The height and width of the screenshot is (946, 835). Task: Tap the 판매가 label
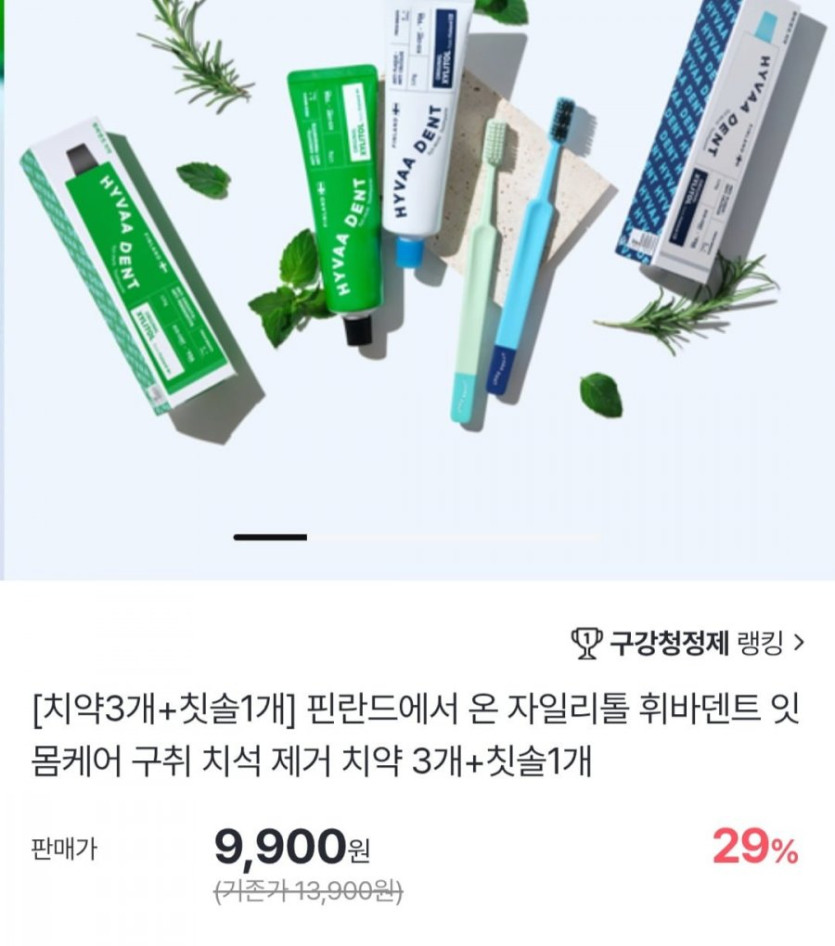[x=63, y=849]
